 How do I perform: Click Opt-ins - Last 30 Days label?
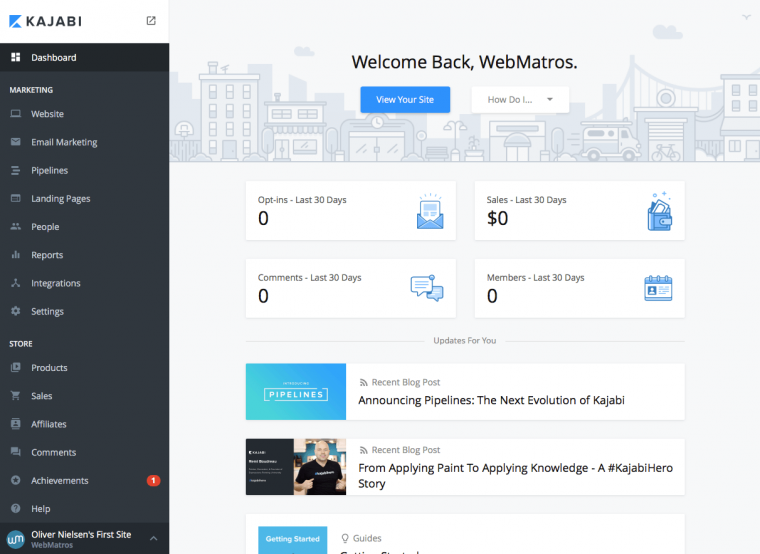tap(302, 200)
